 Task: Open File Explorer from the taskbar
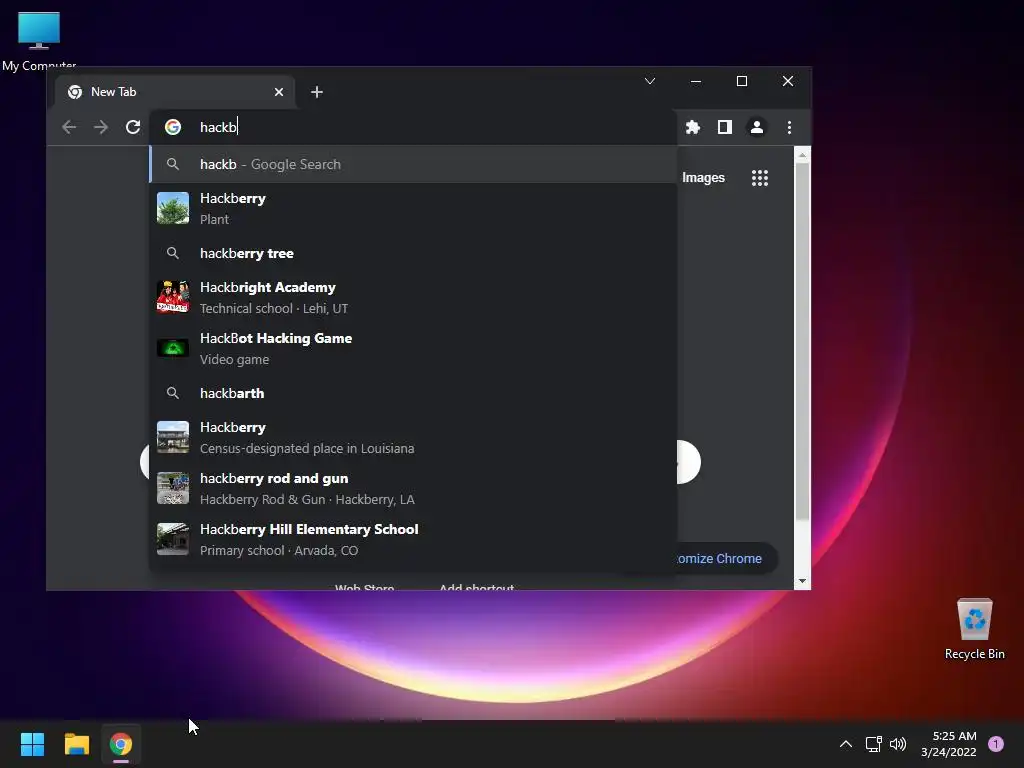point(76,744)
